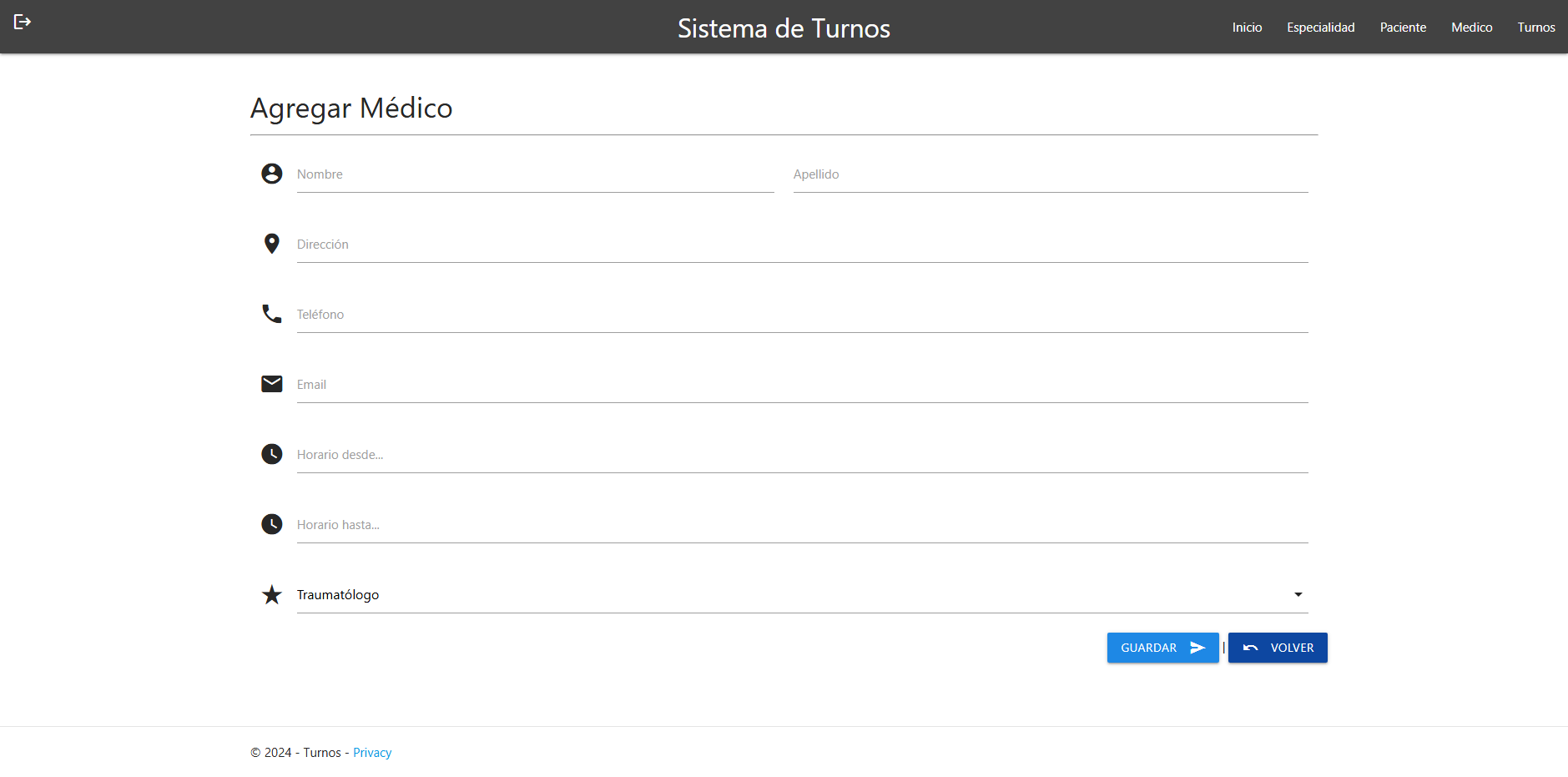Screen dimensions: 1568x777
Task: Navigate to Paciente page
Action: (1403, 28)
